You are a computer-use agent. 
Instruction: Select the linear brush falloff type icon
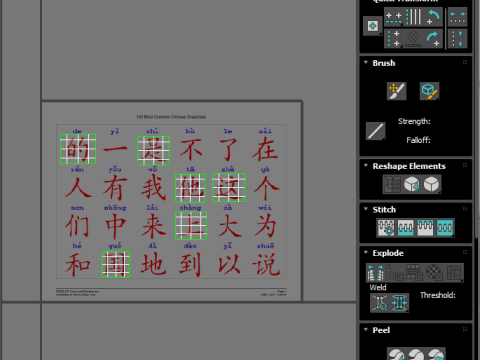coord(375,131)
